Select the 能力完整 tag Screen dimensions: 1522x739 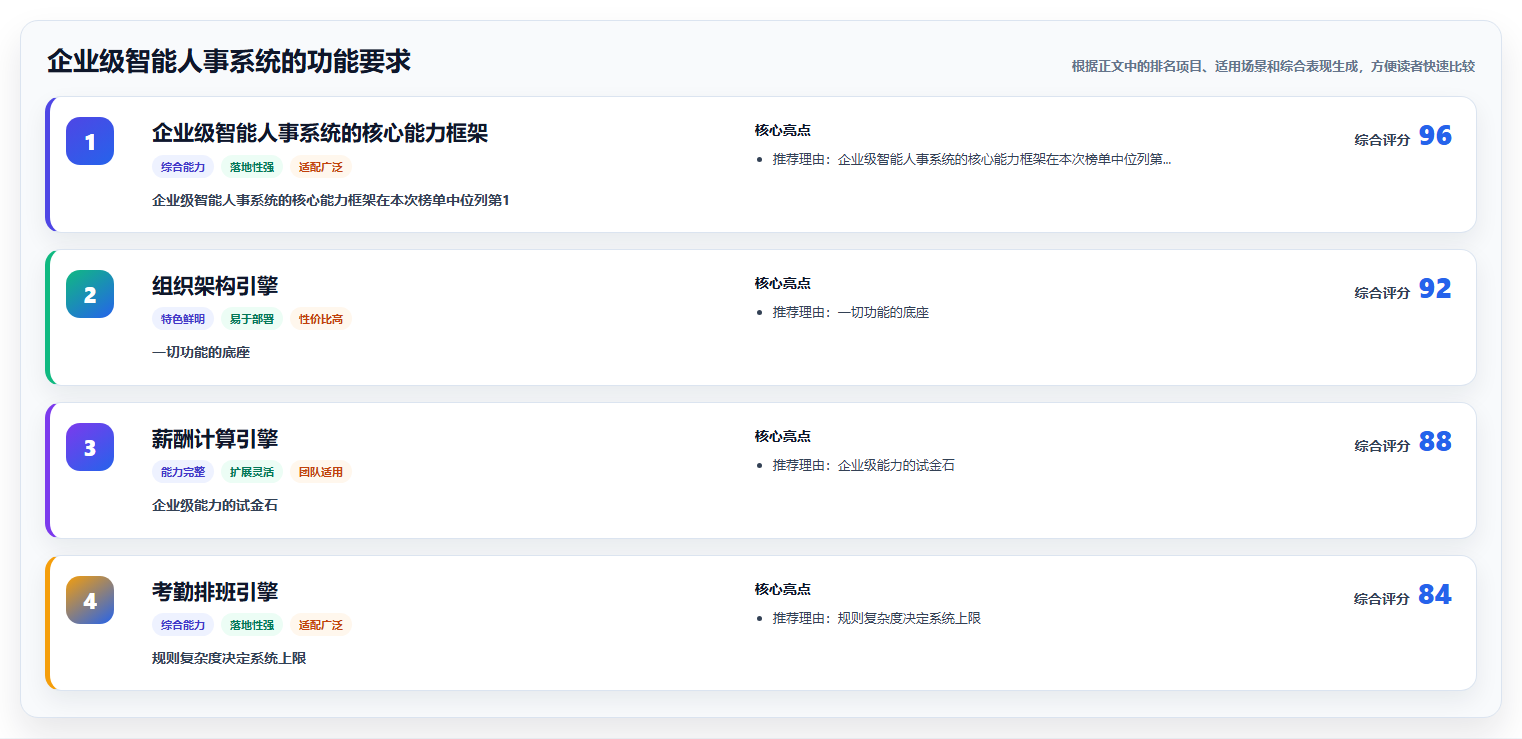click(183, 472)
